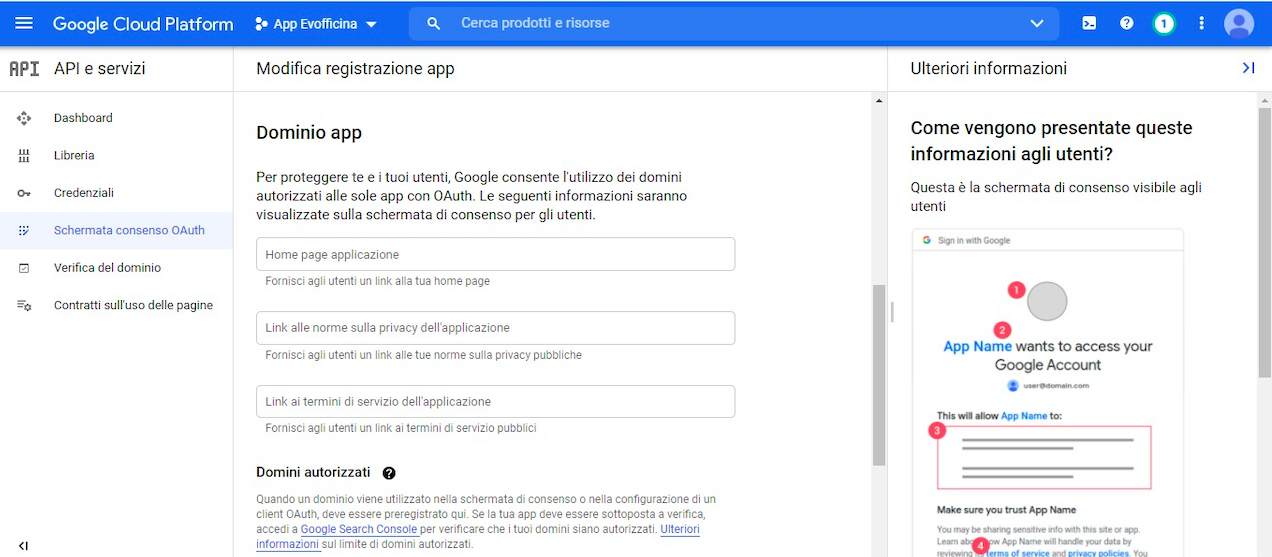Click the Domini autorizzati heading text

313,472
